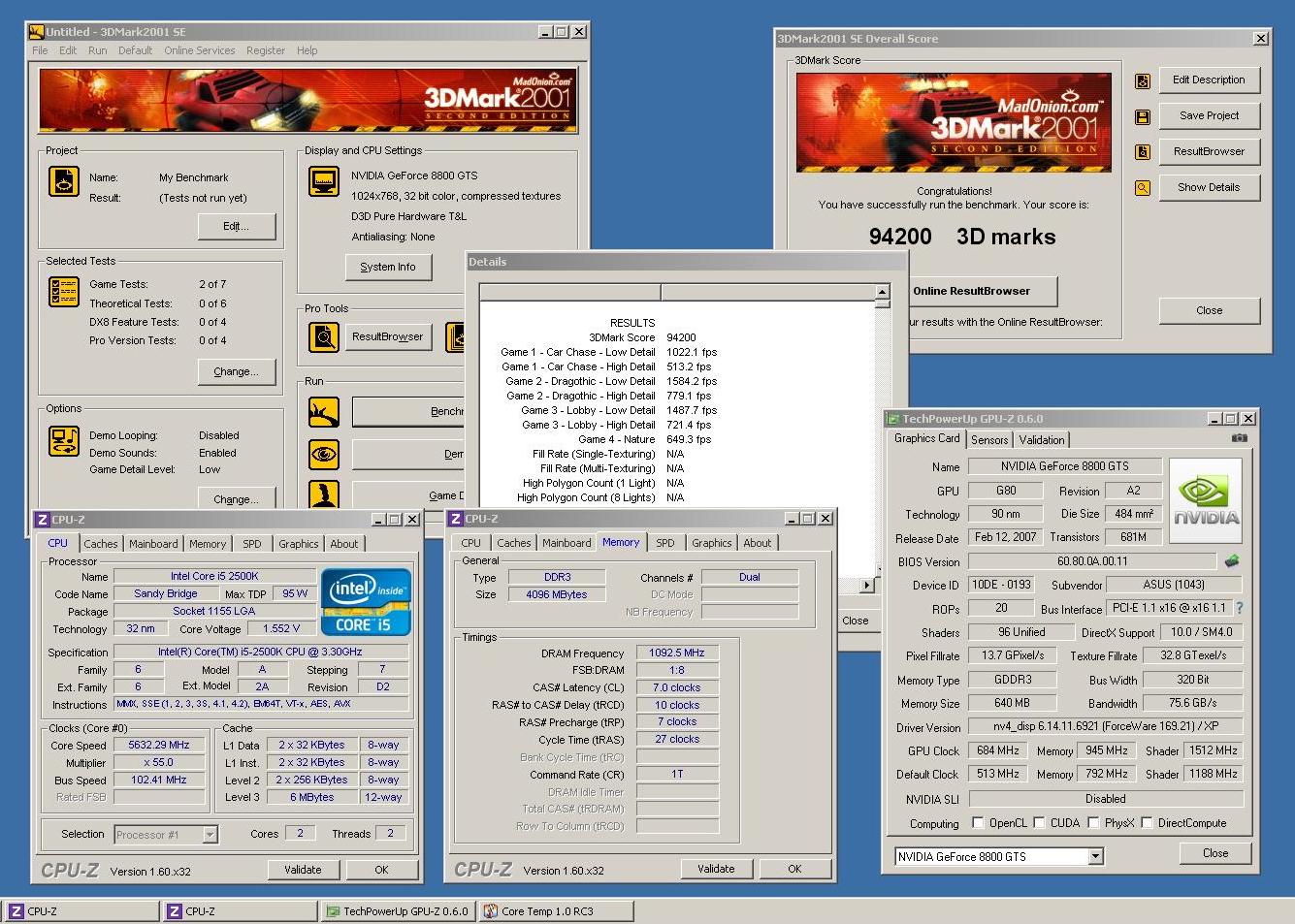Click the Edit Description button

(1209, 80)
